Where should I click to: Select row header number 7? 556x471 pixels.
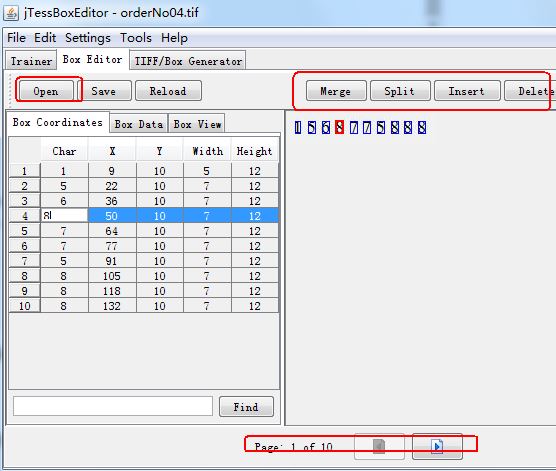click(24, 261)
